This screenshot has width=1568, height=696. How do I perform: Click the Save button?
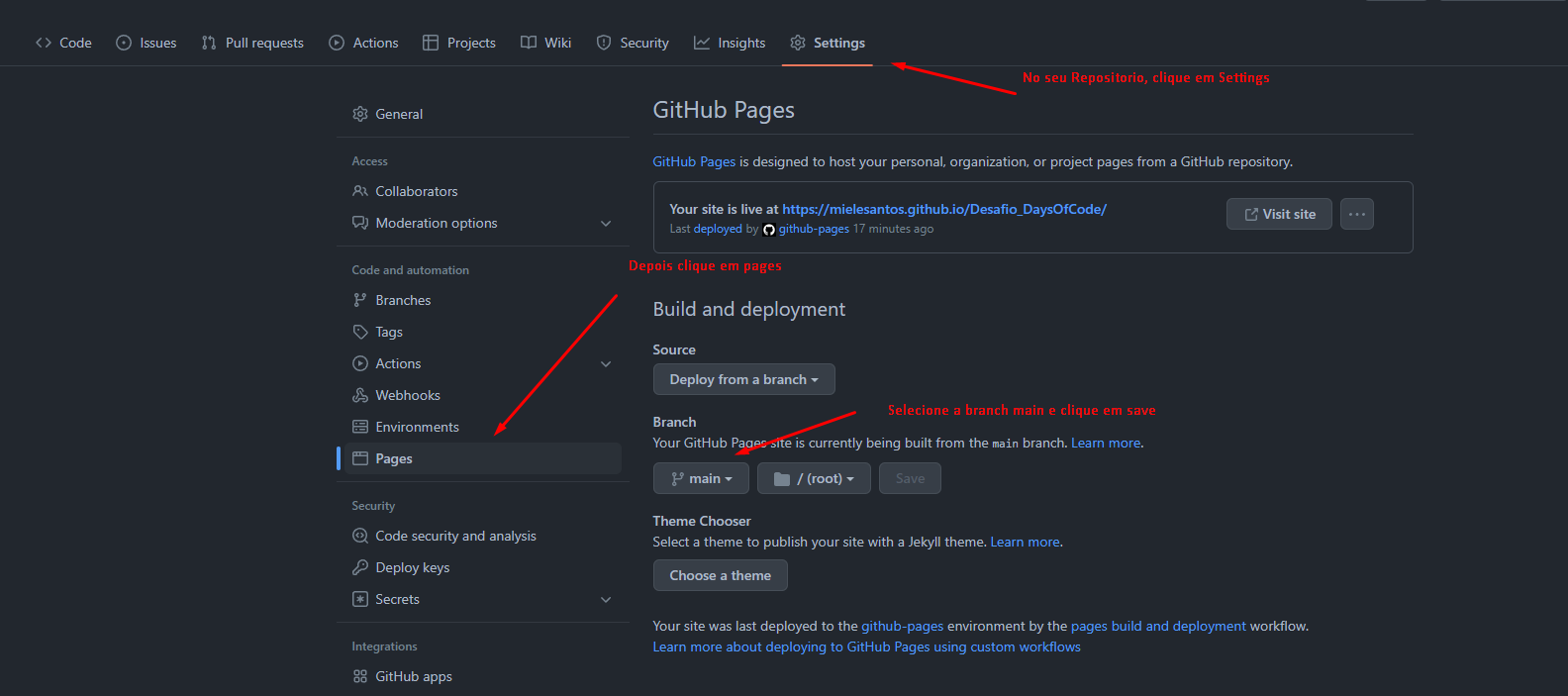tap(910, 478)
